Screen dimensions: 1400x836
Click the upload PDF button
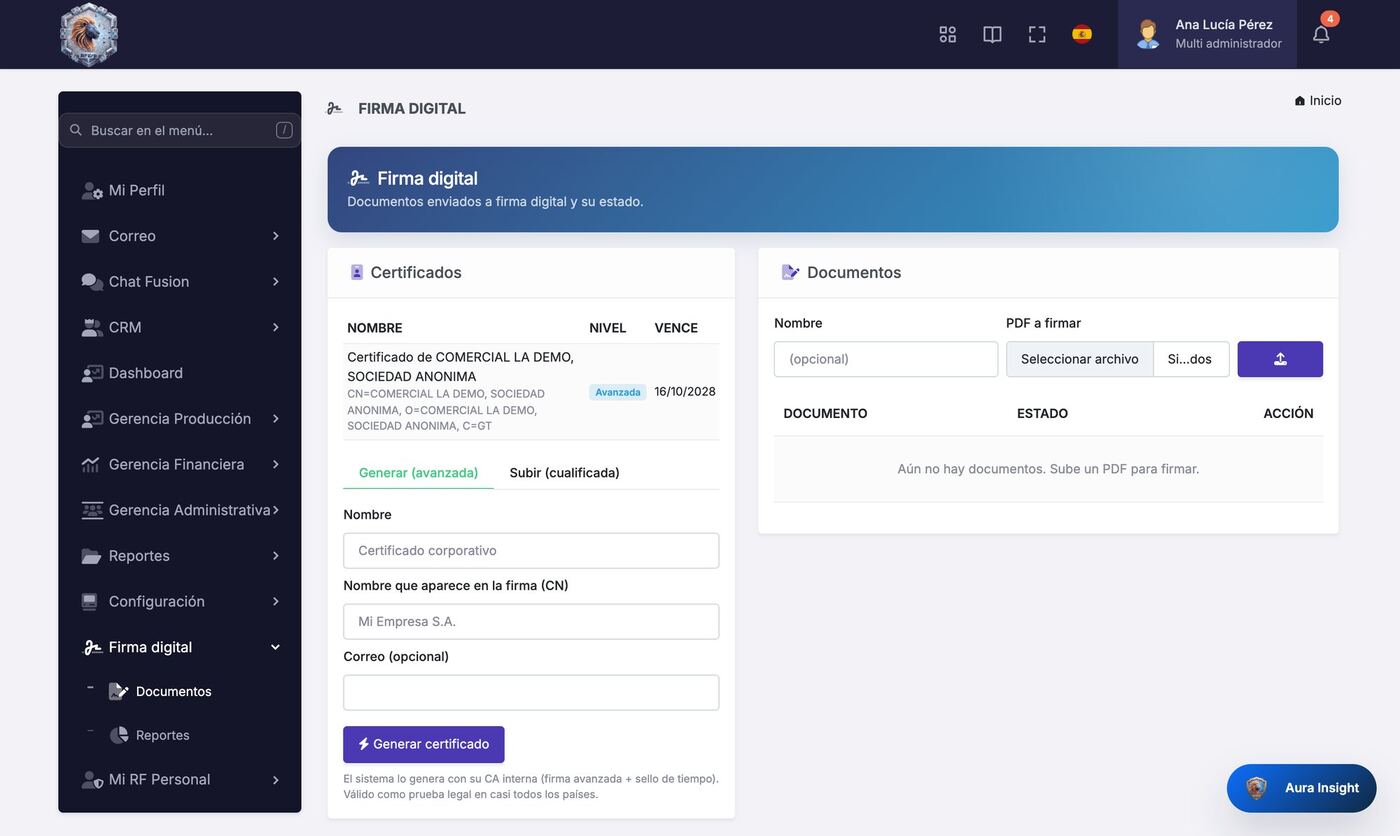pyautogui.click(x=1280, y=359)
